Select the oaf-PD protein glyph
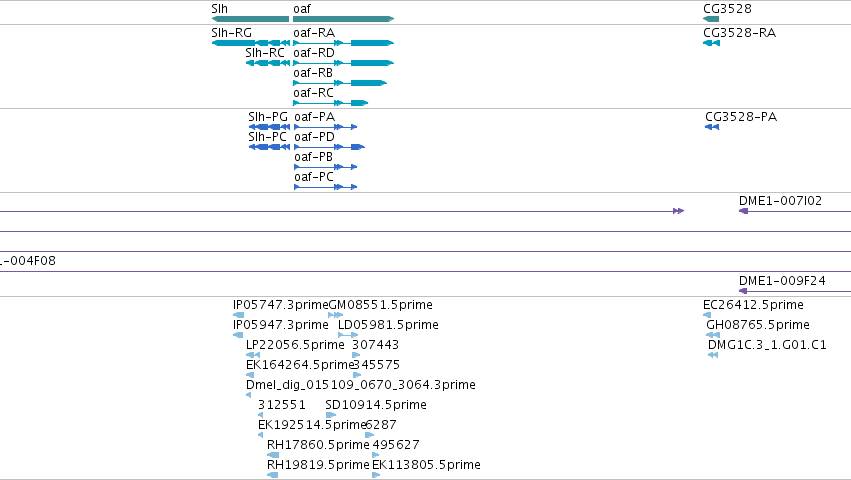This screenshot has height=480, width=851. (x=329, y=147)
